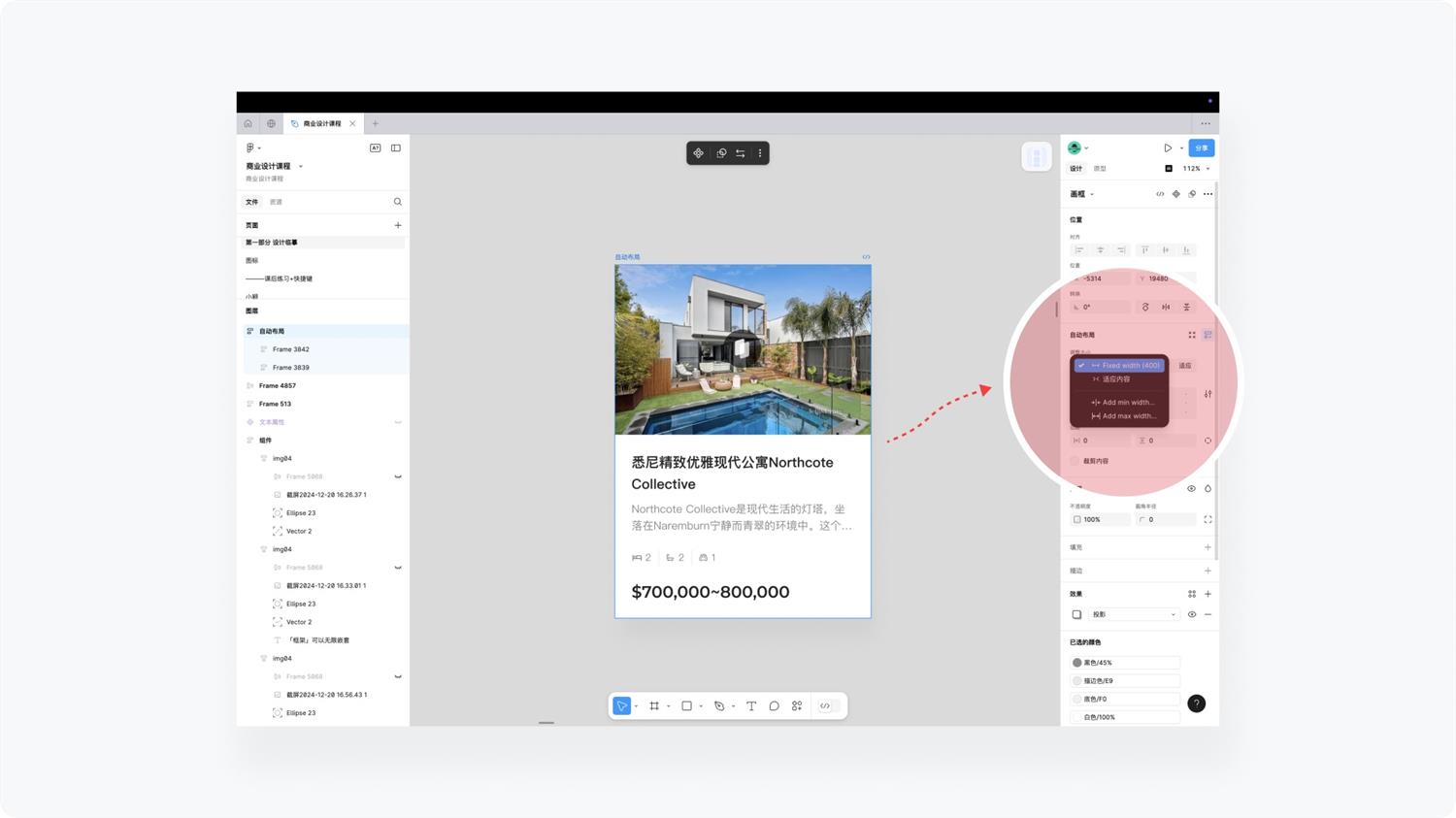1456x818 pixels.
Task: Toggle sidebar panel layout icon
Action: (x=396, y=148)
